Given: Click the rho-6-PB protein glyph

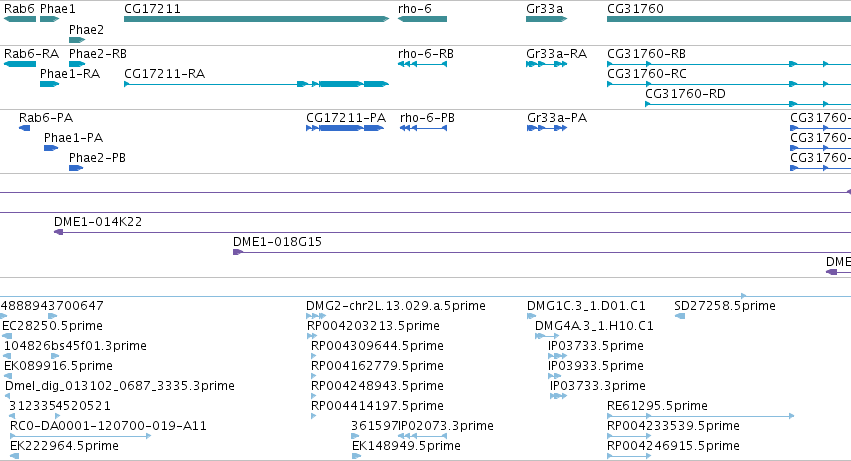Looking at the screenshot, I should click(423, 128).
